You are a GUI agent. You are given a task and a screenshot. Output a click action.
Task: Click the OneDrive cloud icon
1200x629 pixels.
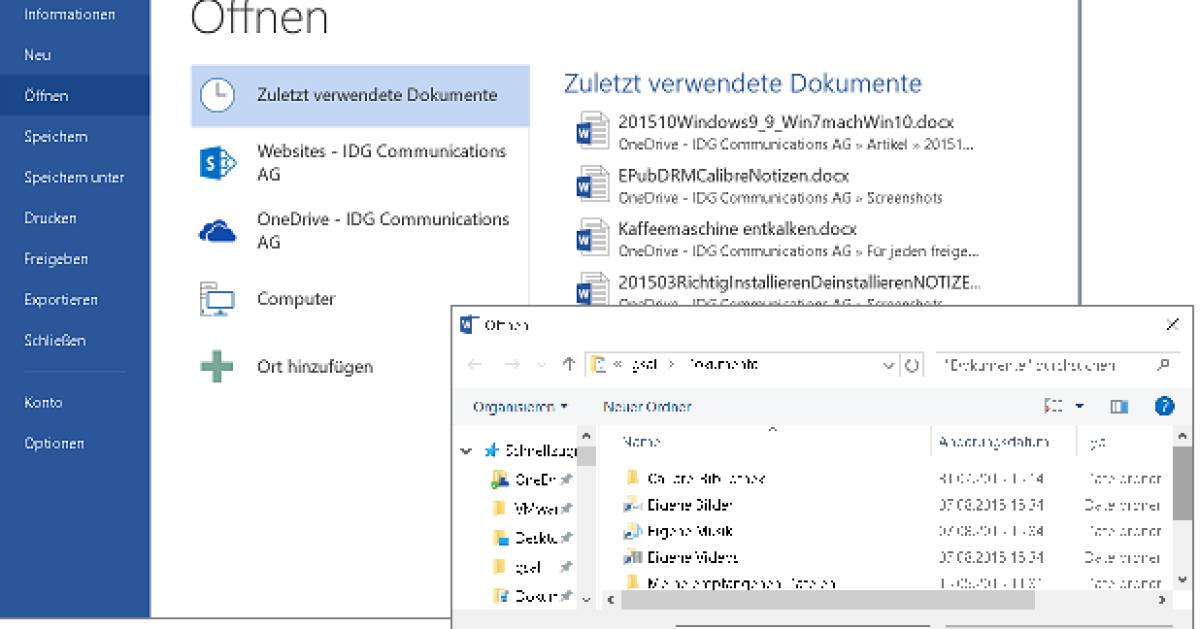(217, 231)
